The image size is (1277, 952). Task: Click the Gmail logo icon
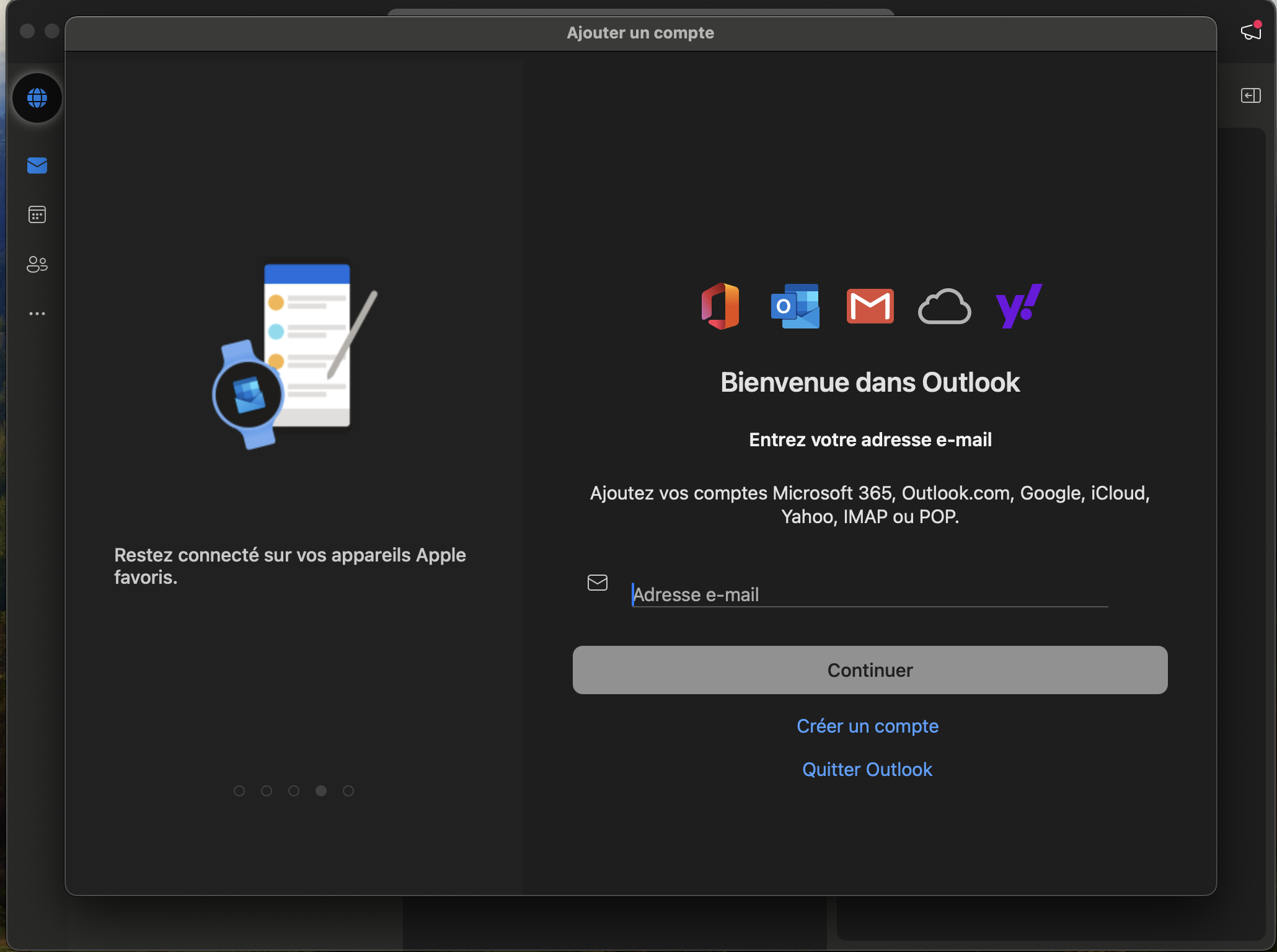(x=870, y=306)
